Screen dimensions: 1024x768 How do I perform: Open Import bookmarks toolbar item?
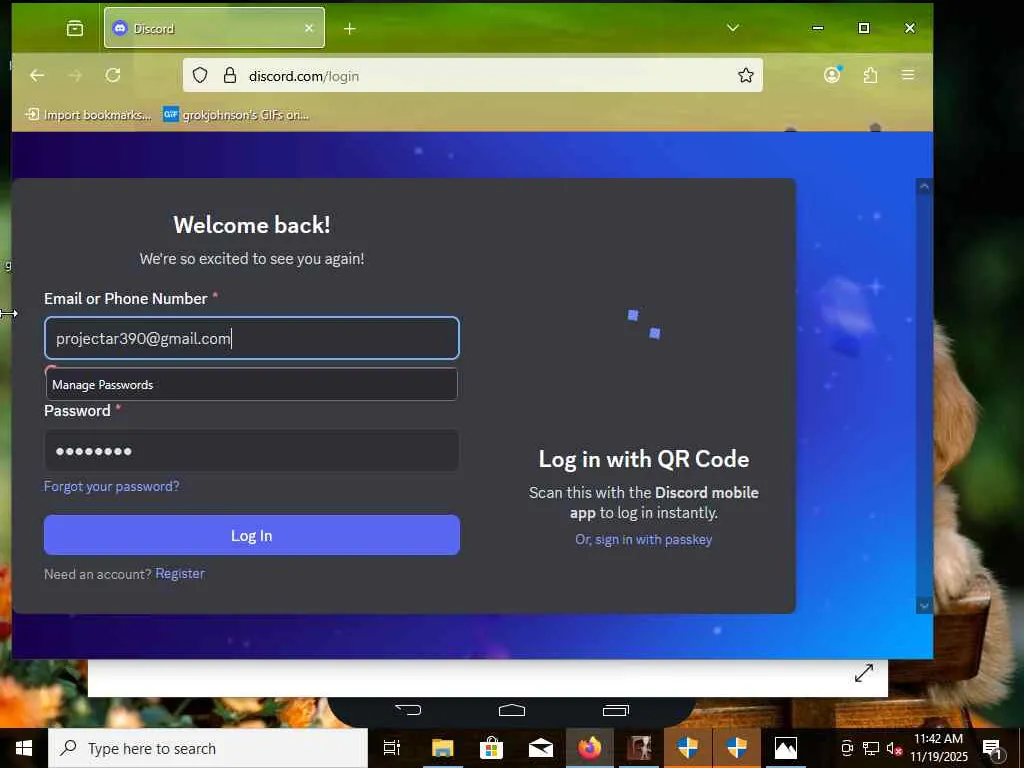click(89, 115)
